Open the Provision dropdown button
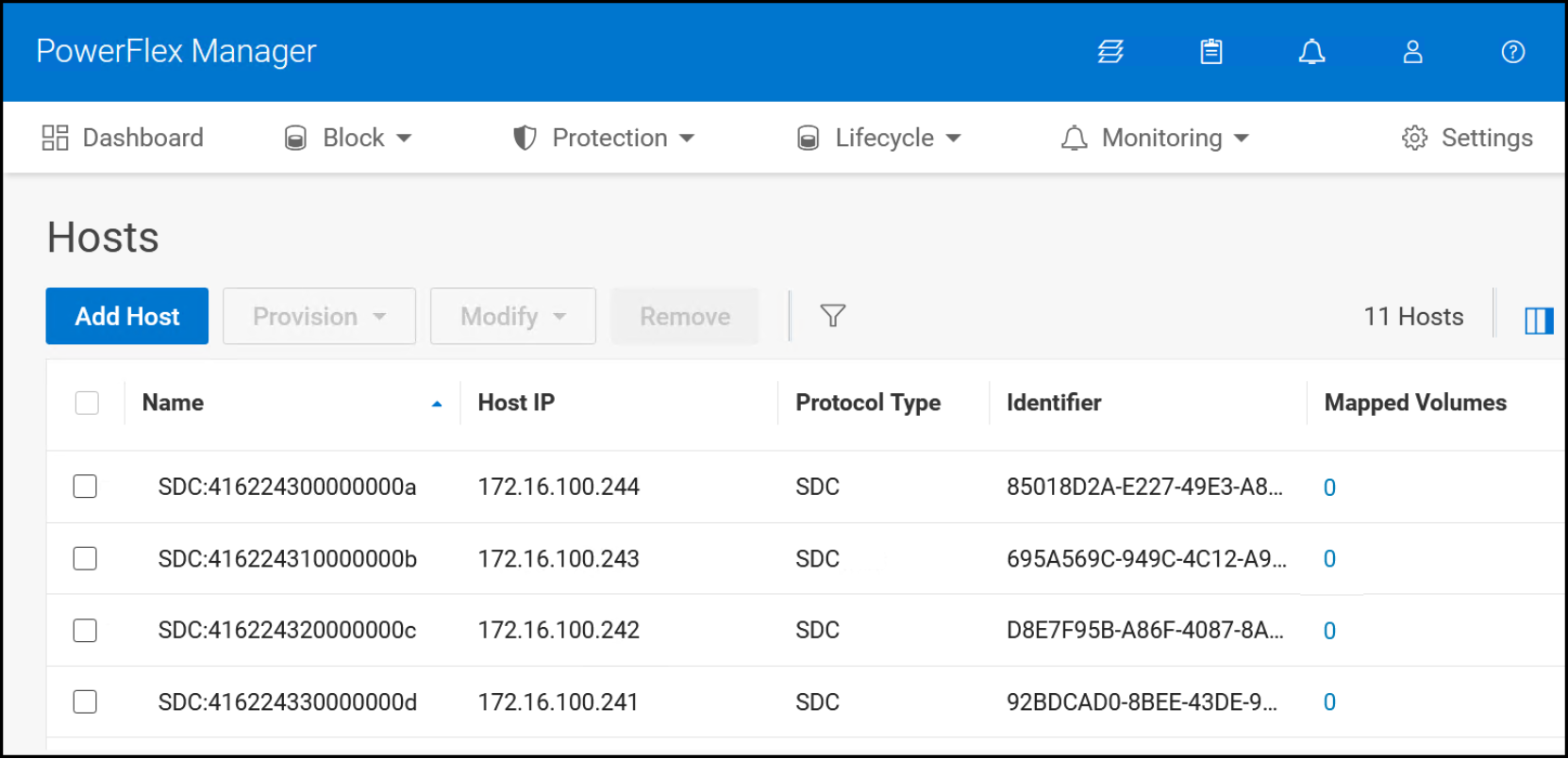 pos(319,316)
